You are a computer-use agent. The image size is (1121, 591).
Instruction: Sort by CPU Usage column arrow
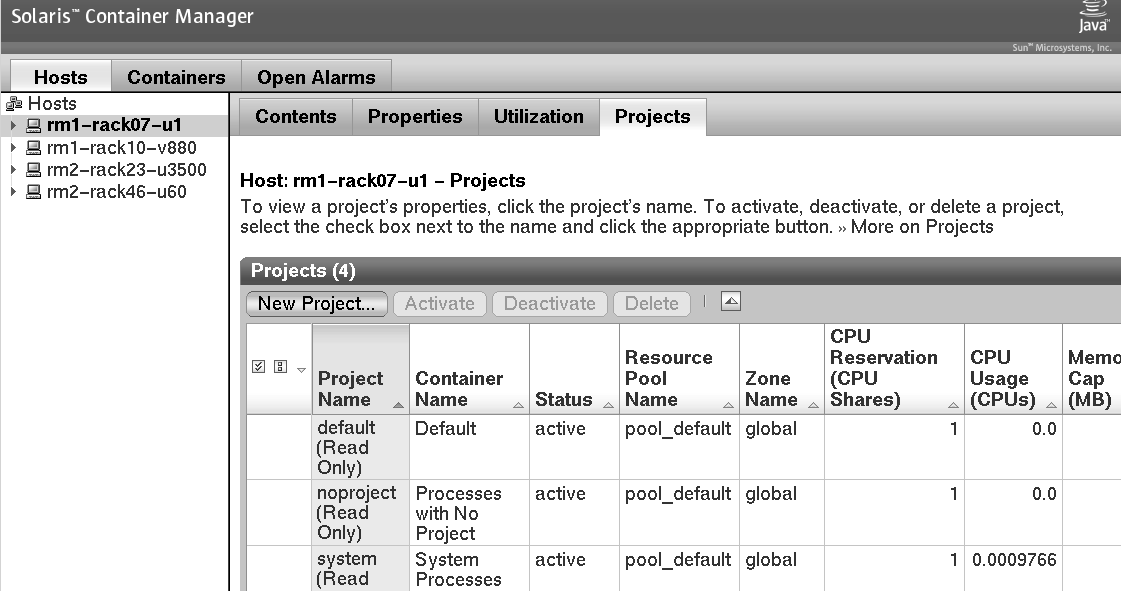pyautogui.click(x=1051, y=405)
